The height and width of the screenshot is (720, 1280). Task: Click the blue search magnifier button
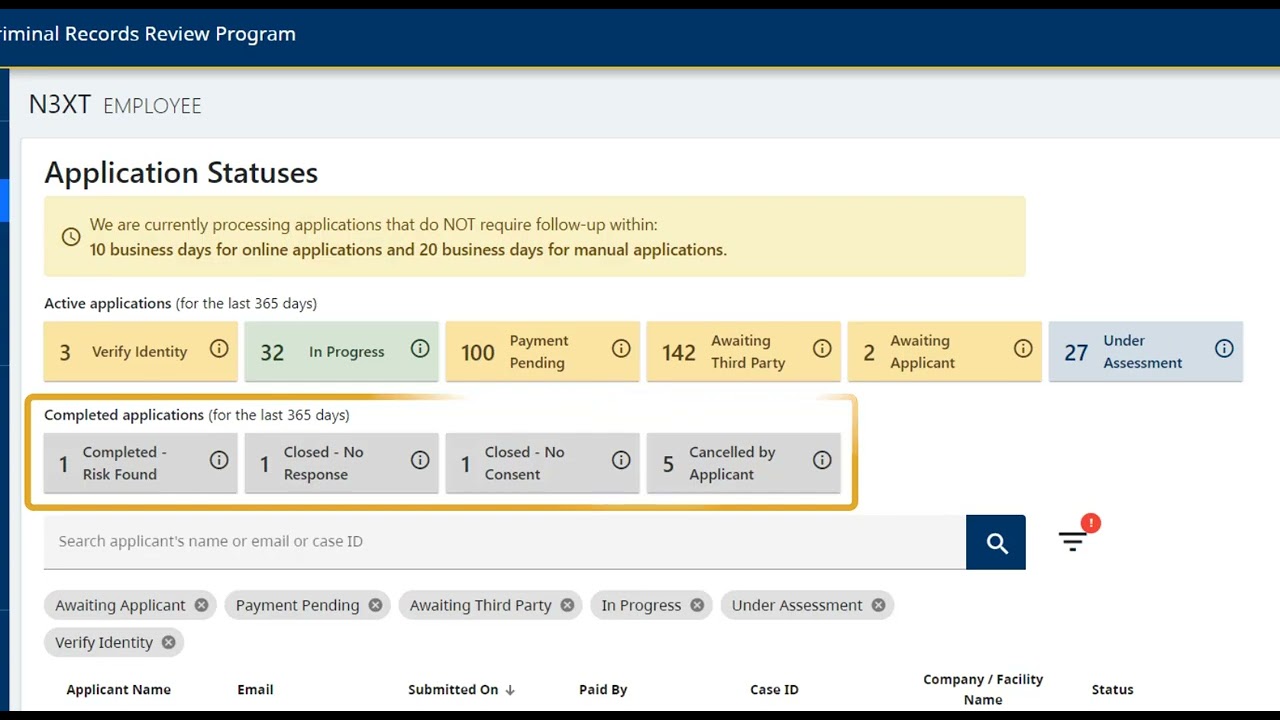(x=996, y=542)
